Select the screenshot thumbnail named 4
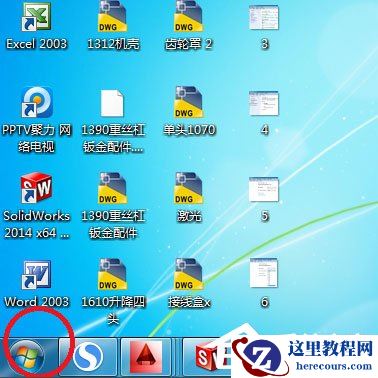Screen dimensions: 378x378 point(264,103)
